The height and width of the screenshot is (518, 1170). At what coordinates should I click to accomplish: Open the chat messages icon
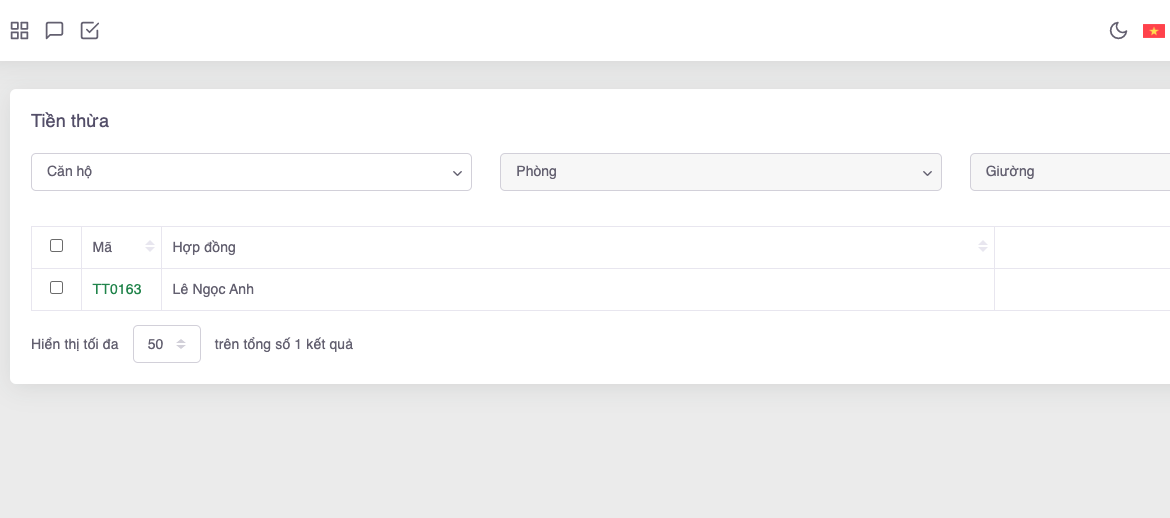(x=55, y=31)
